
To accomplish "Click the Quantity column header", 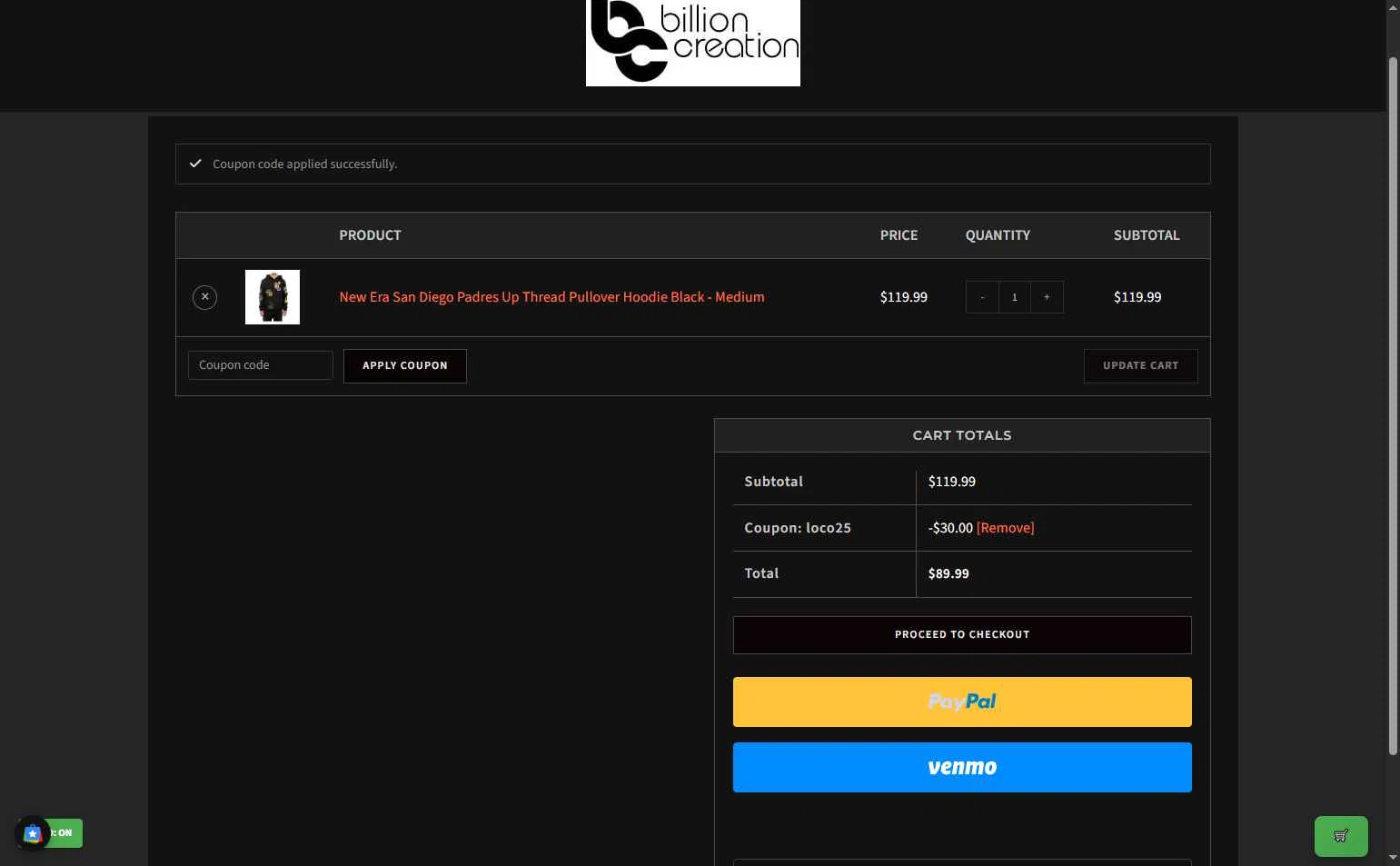I will tap(998, 235).
